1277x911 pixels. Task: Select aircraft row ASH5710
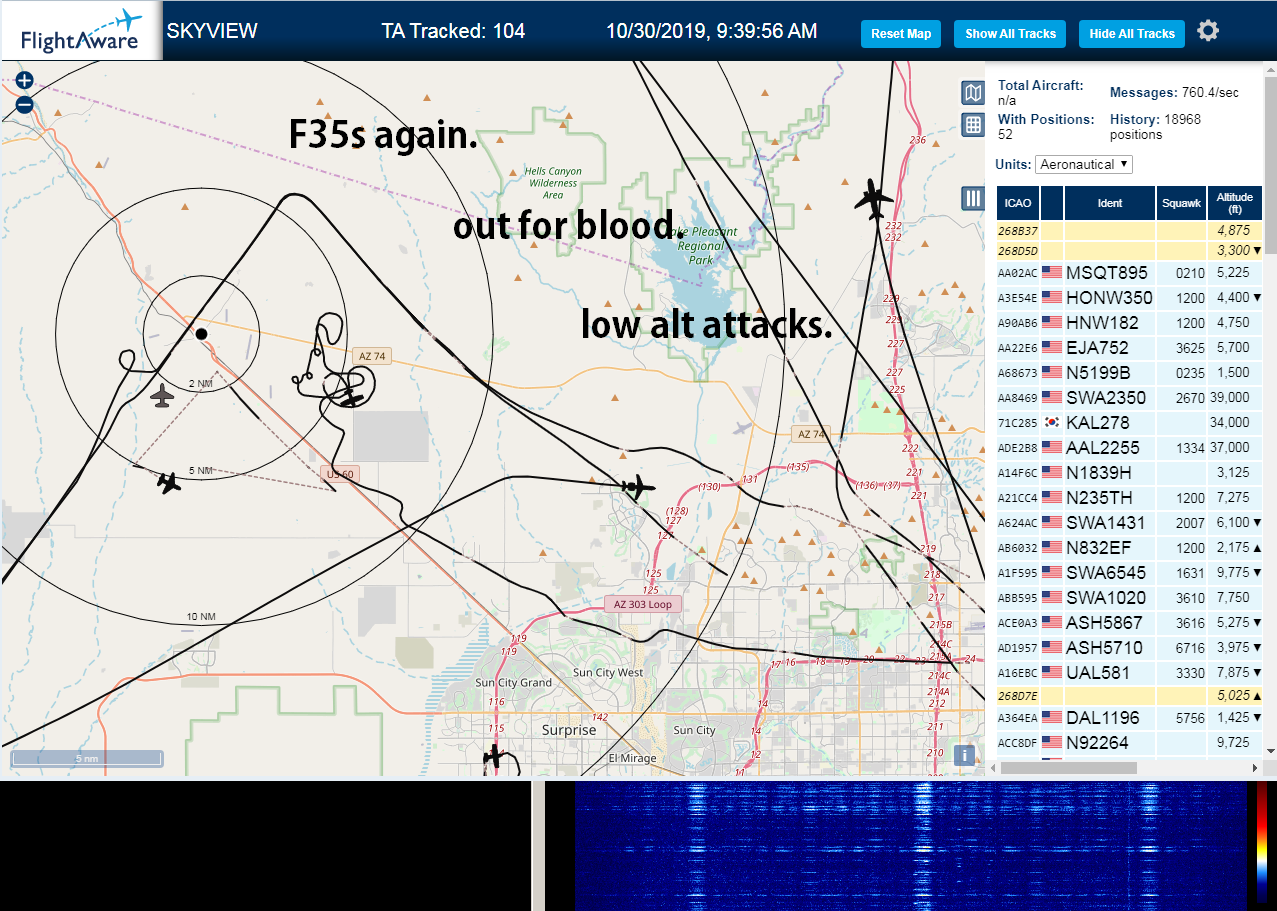(x=1129, y=647)
